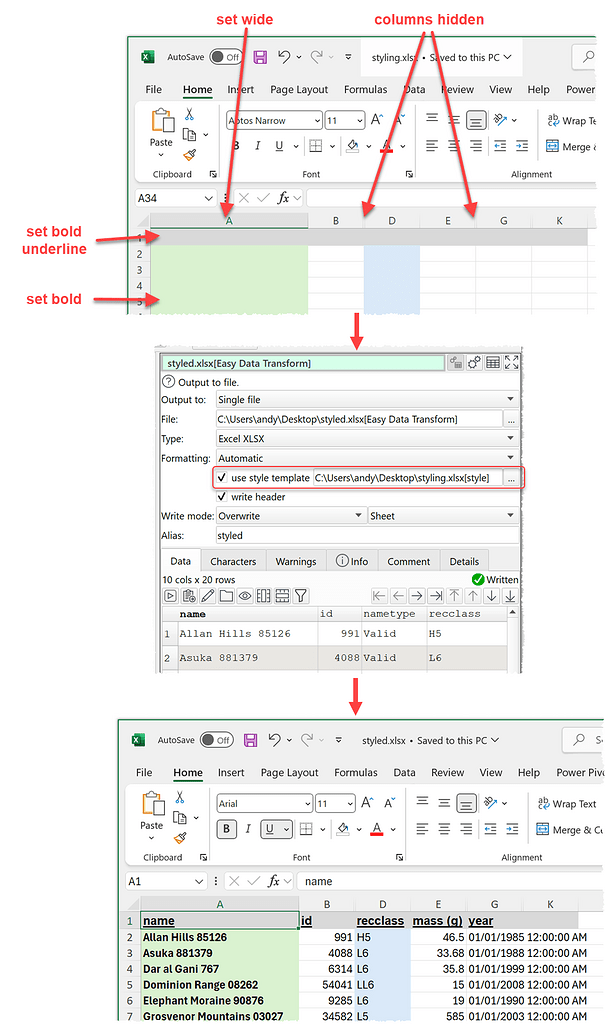Click Fill Color bucket in styling.xlsx ribbon
The height and width of the screenshot is (1024, 605).
[353, 146]
